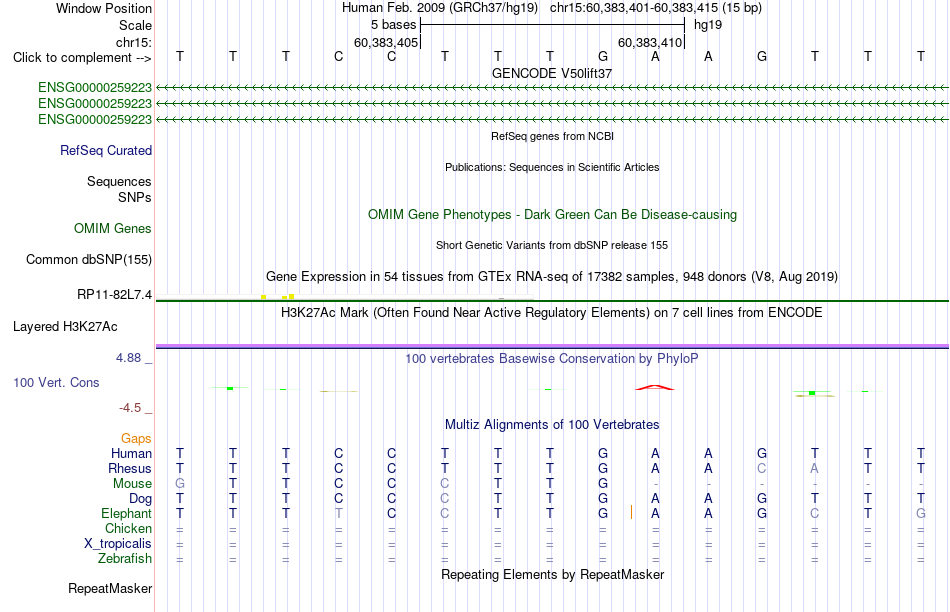The width and height of the screenshot is (950, 612).
Task: Click the red PhyloP conservation peak
Action: [x=654, y=387]
